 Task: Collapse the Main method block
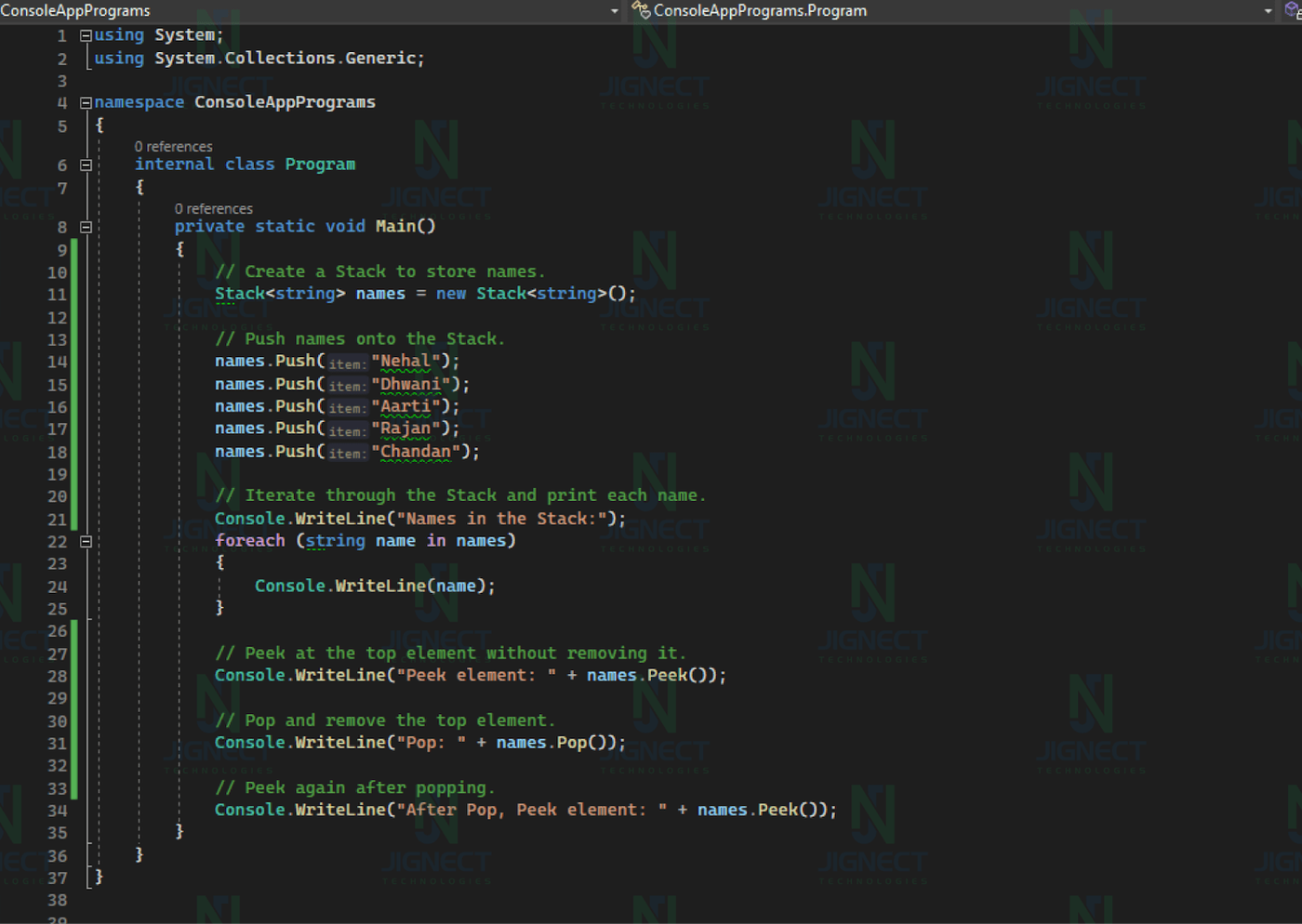[x=86, y=227]
